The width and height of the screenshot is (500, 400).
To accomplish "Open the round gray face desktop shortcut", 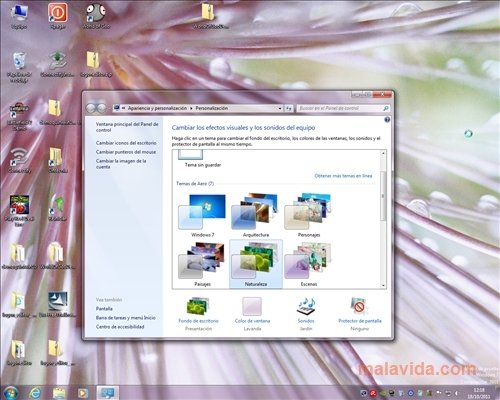I will coord(96,16).
